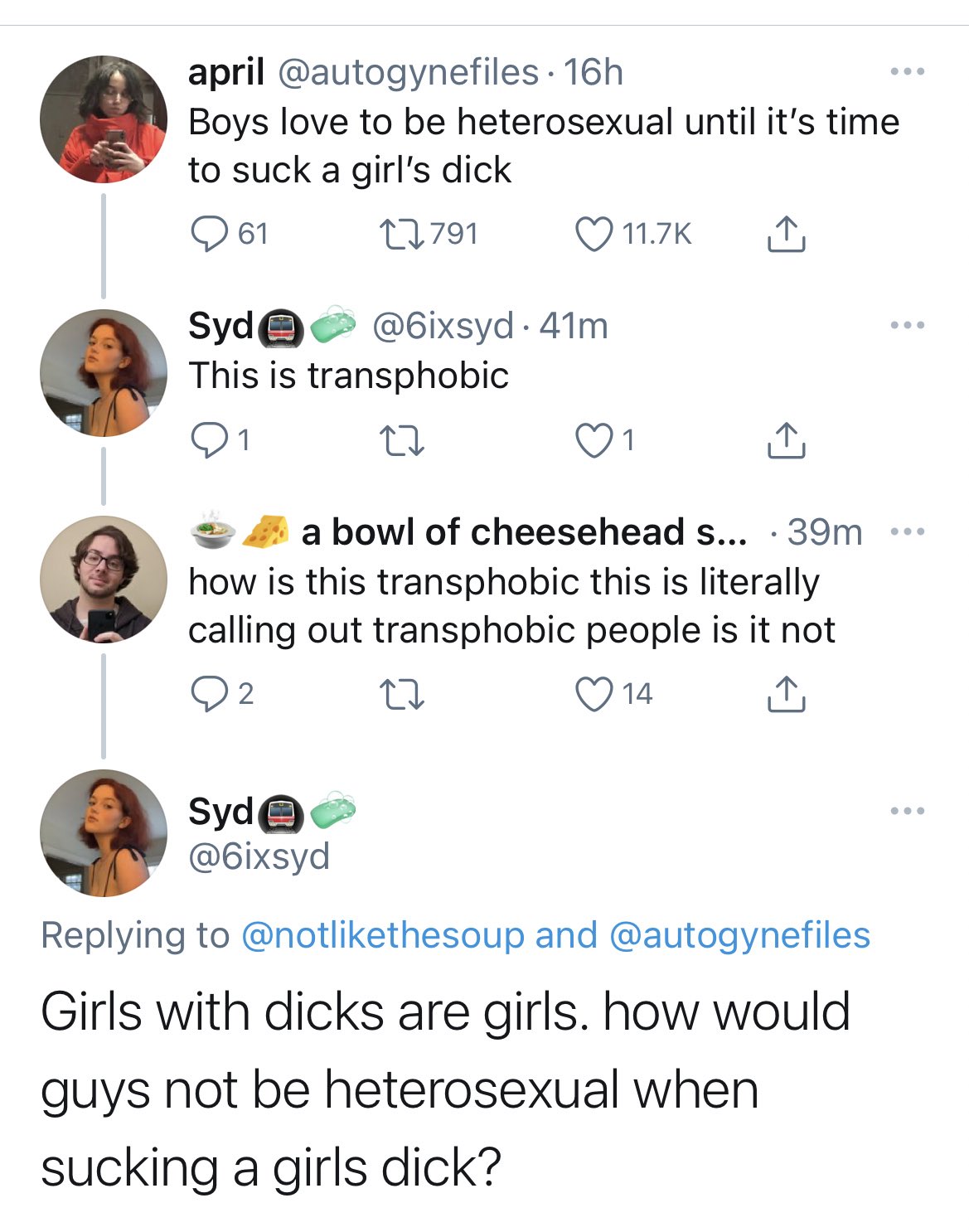The height and width of the screenshot is (1232, 969).
Task: Share april's tweet via share icon
Action: 785,234
